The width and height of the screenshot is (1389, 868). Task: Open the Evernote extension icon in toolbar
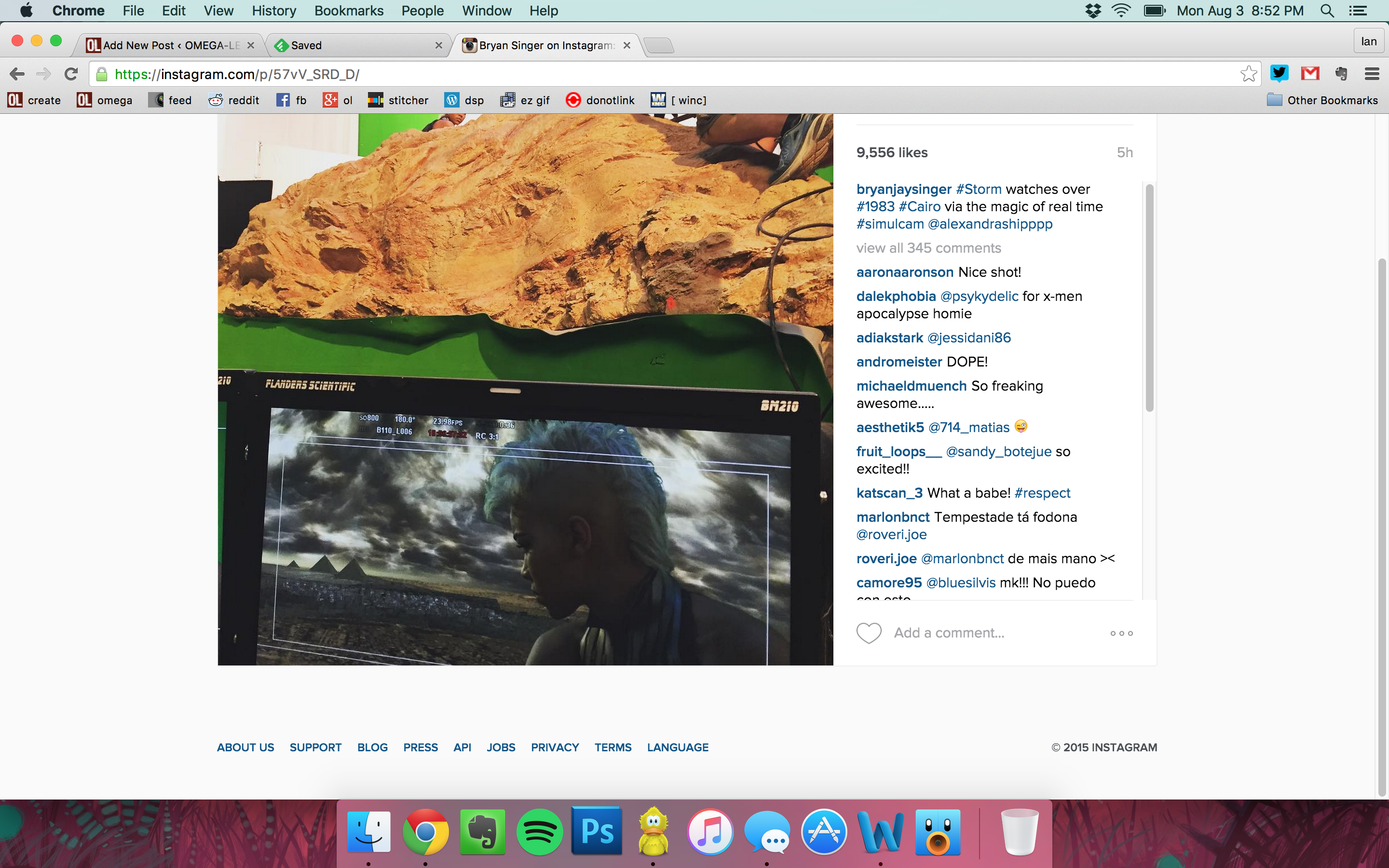pos(1341,73)
